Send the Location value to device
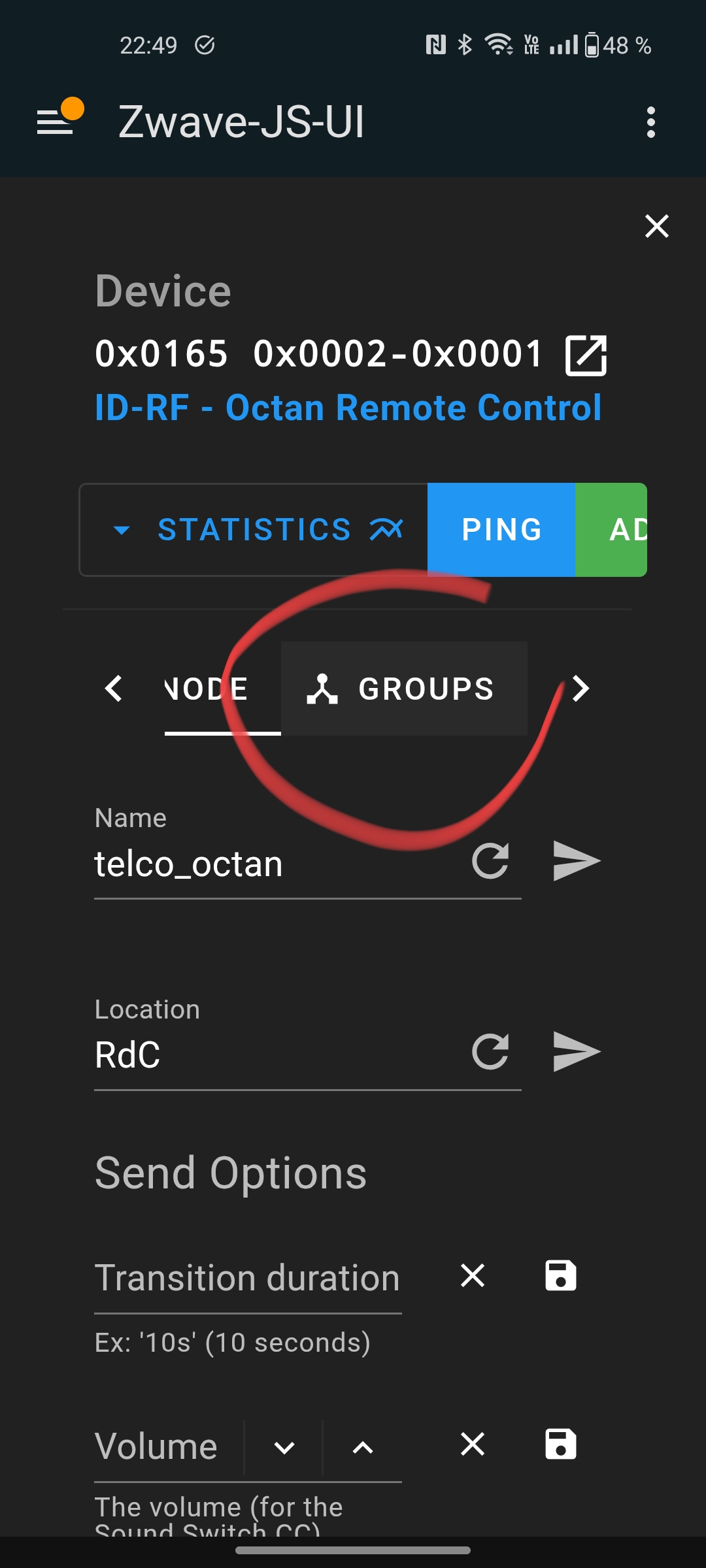Viewport: 706px width, 1568px height. 576,1052
